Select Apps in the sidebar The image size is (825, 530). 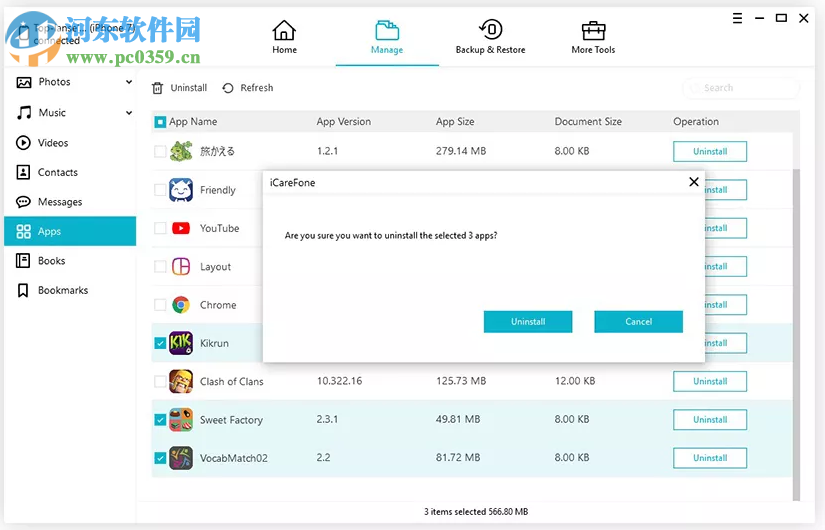[x=70, y=231]
